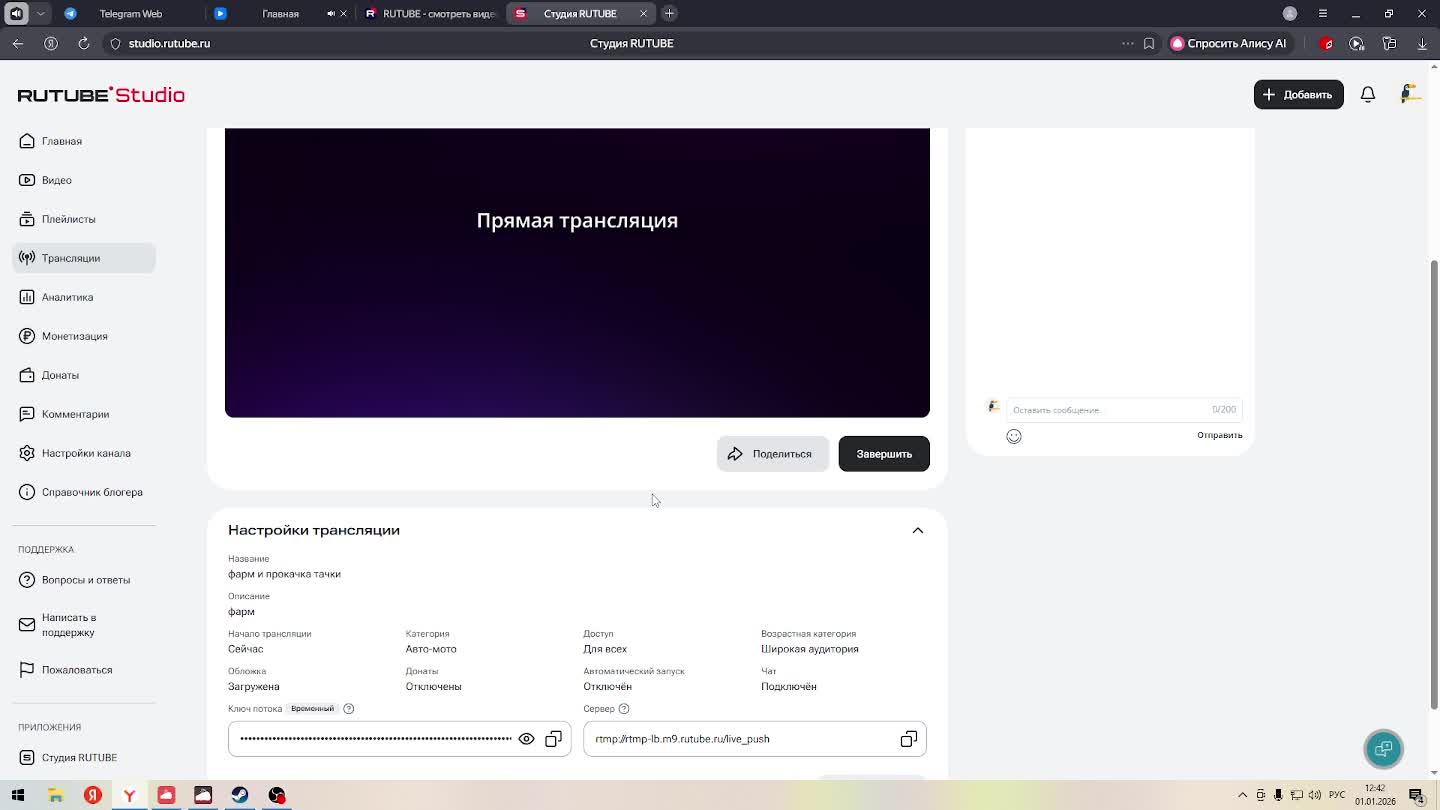Open the browser downloads icon
Viewport: 1440px width, 810px height.
coord(1422,43)
